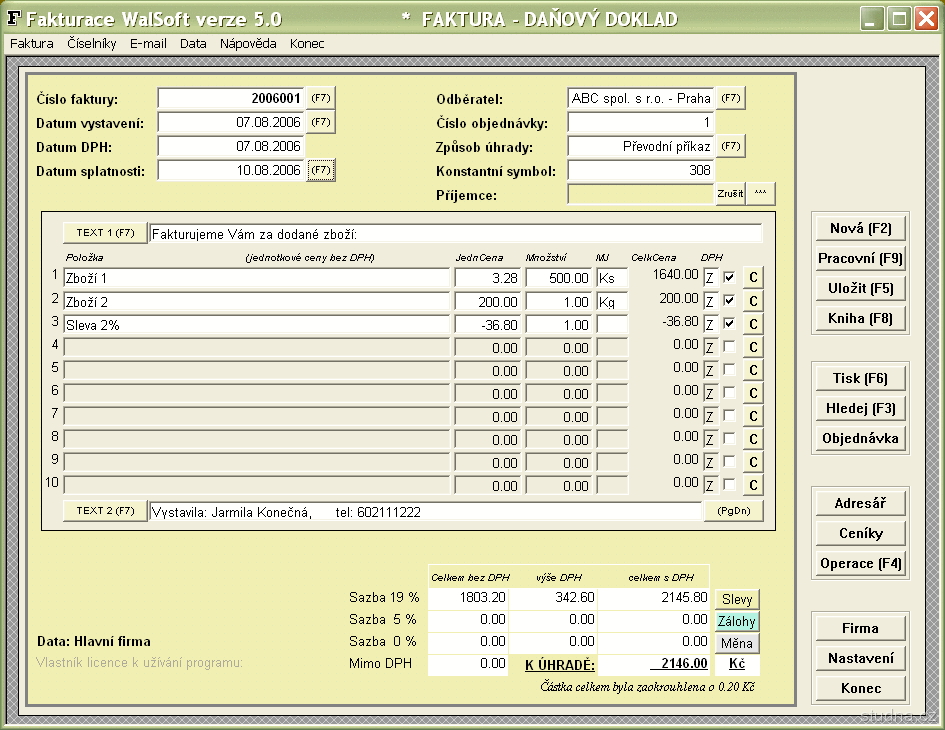Open F7 selector for Způsob úhrady
Viewport: 945px width, 730px height.
click(x=731, y=146)
